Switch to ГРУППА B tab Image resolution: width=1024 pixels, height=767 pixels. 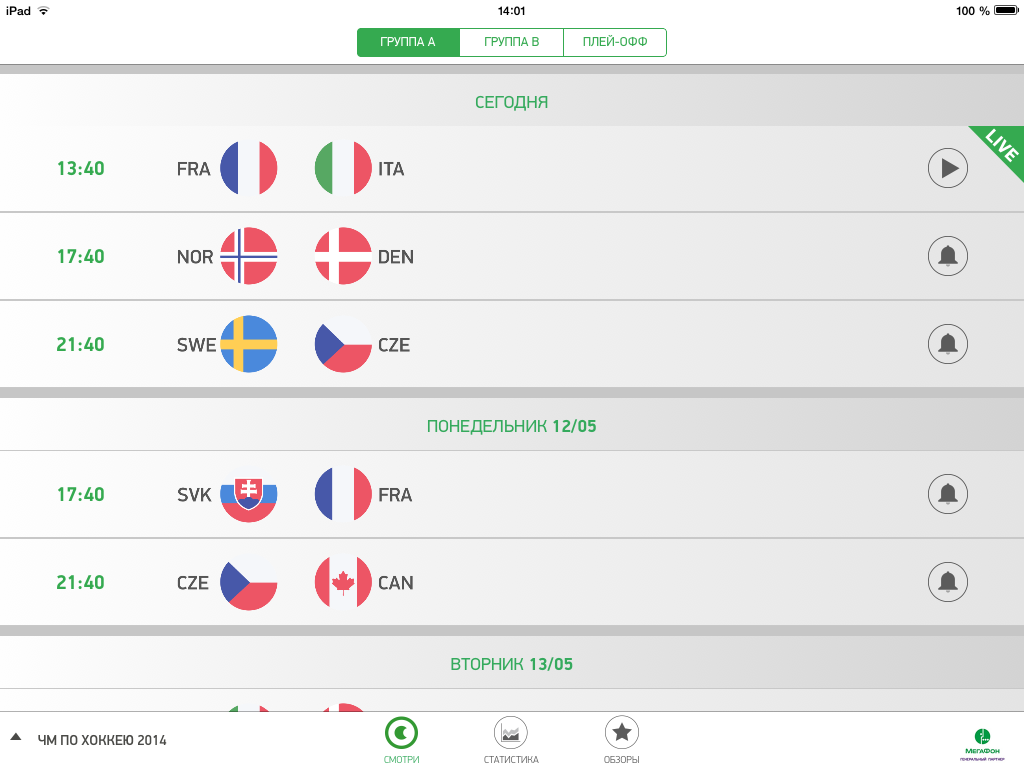512,42
